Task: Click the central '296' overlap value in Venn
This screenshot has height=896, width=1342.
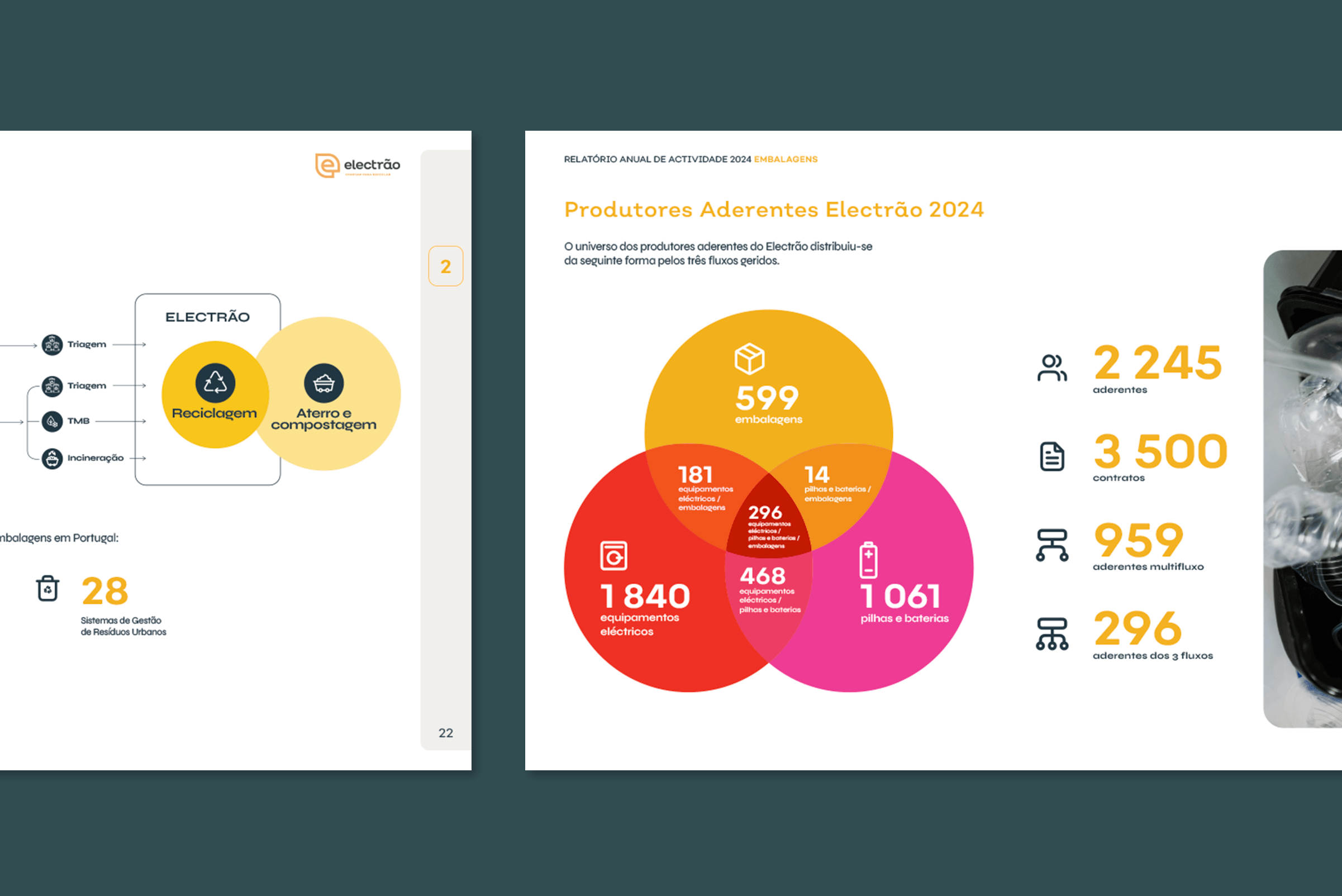Action: tap(765, 513)
